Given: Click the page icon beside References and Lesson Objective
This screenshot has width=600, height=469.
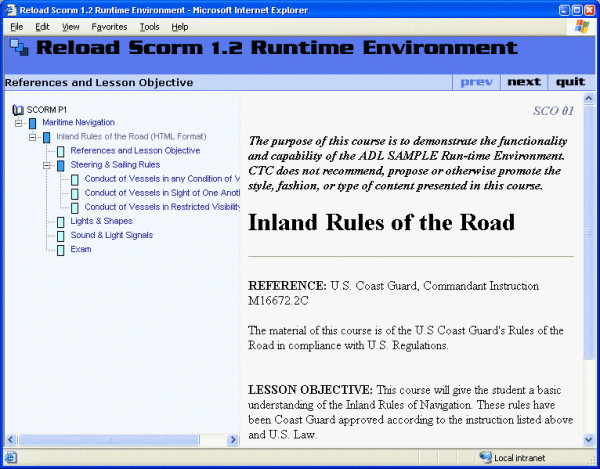Looking at the screenshot, I should pyautogui.click(x=60, y=151).
